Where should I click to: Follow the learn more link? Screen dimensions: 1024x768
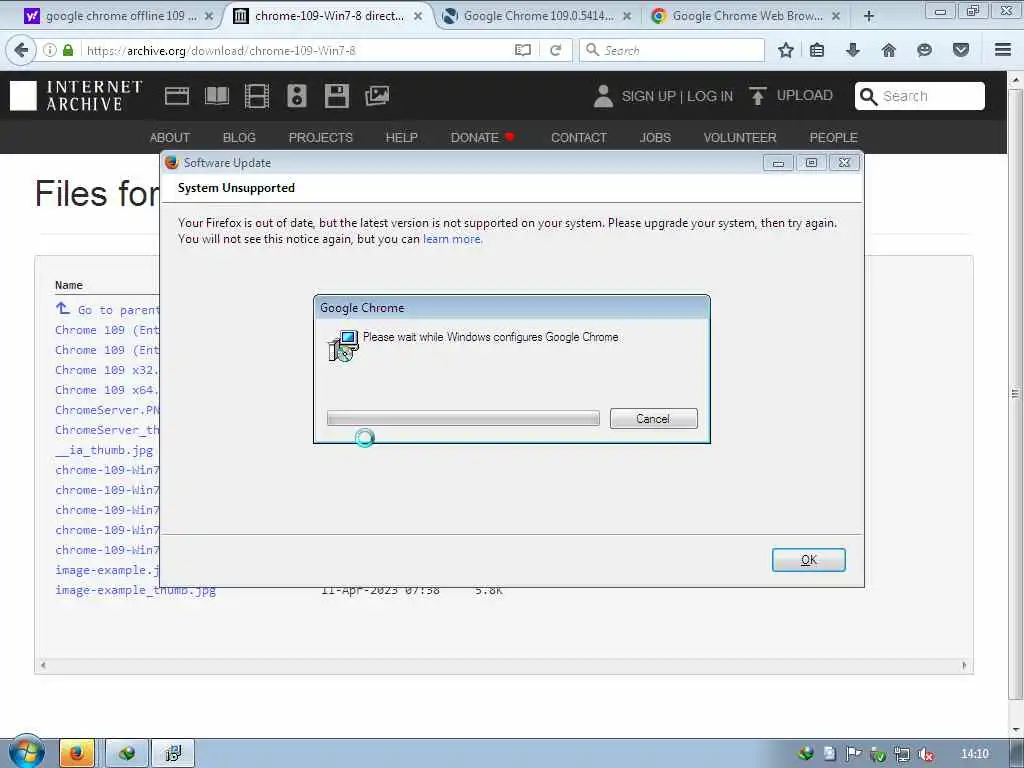(x=453, y=239)
